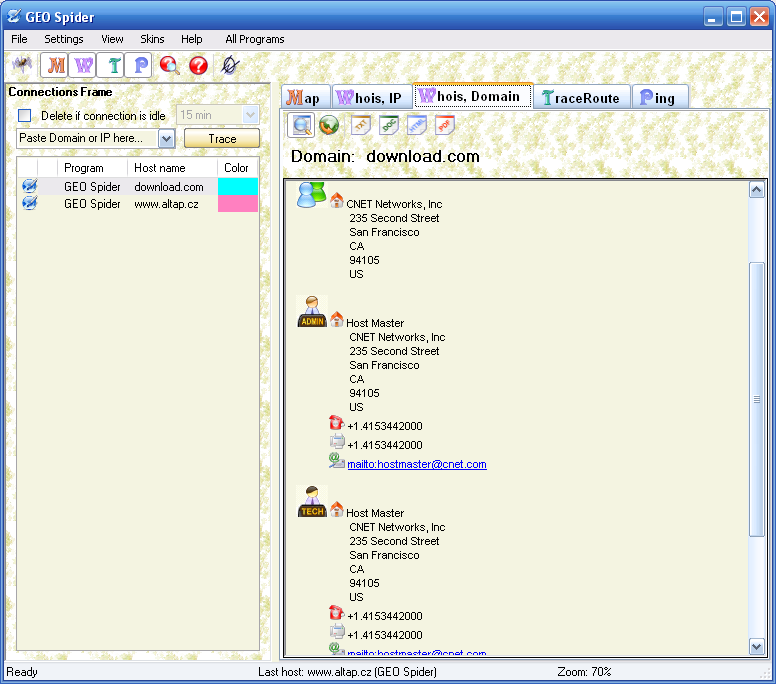Viewport: 776px width, 684px height.
Task: Click the Host name column header
Action: click(x=172, y=168)
